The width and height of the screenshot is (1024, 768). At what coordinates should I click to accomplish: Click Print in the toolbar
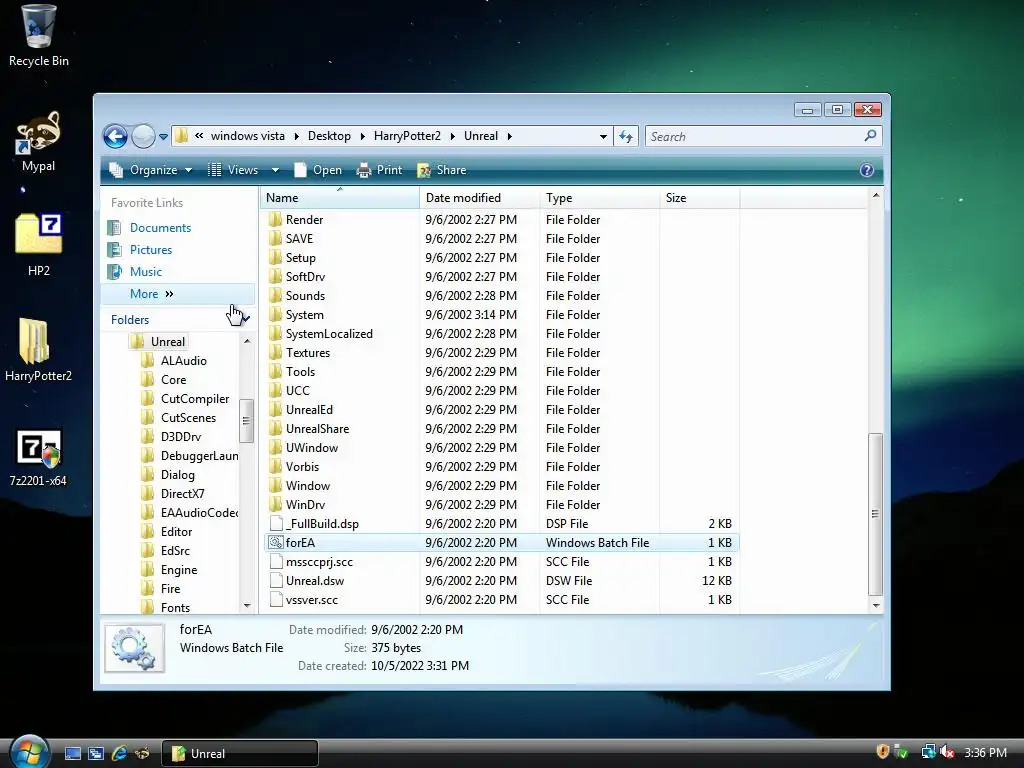[x=379, y=170]
